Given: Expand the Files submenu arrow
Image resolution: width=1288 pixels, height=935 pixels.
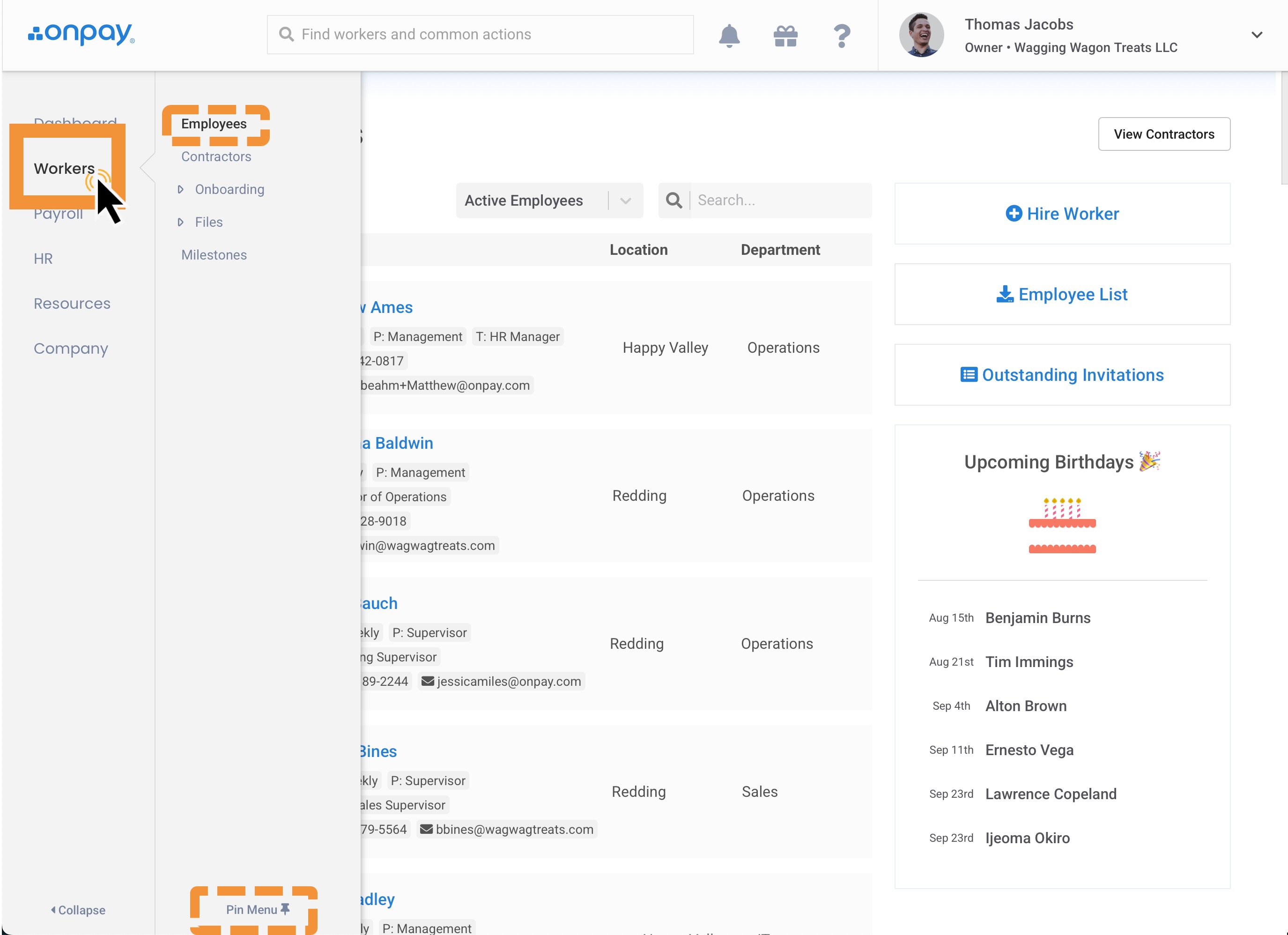Looking at the screenshot, I should click(x=181, y=222).
